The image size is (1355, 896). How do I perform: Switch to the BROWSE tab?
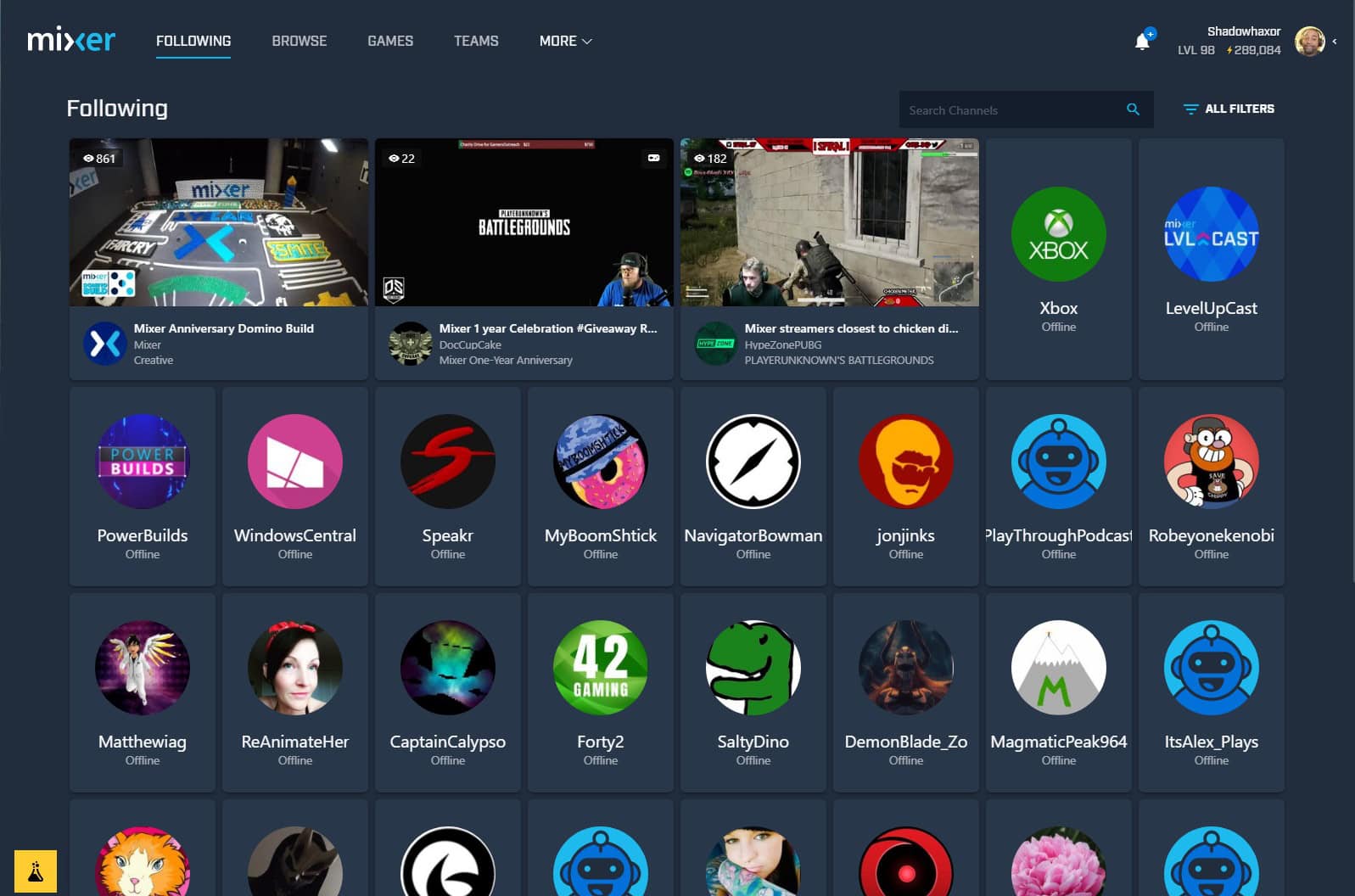(300, 41)
